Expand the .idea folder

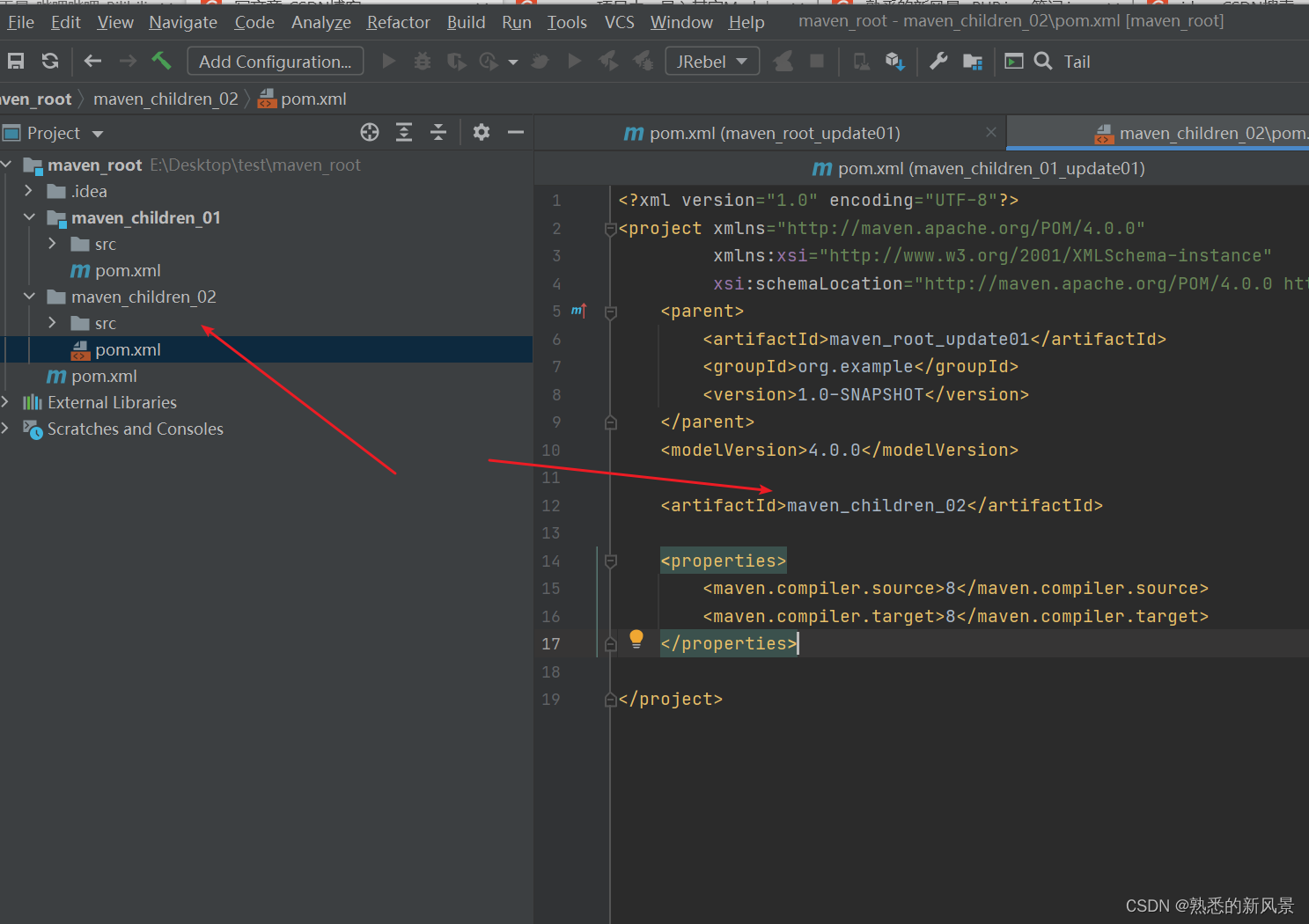point(29,191)
